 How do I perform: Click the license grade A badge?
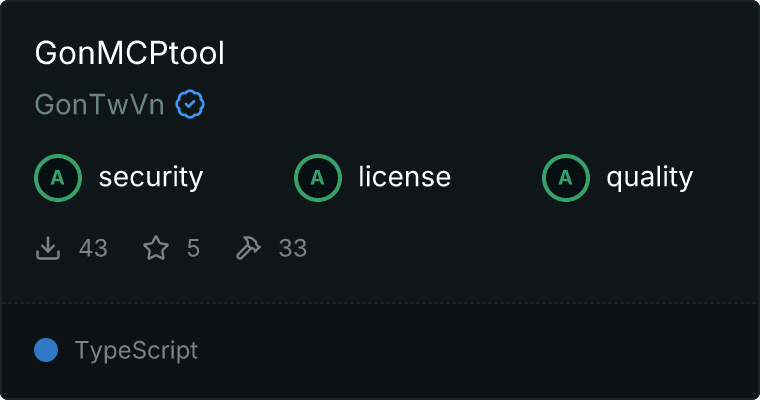317,177
